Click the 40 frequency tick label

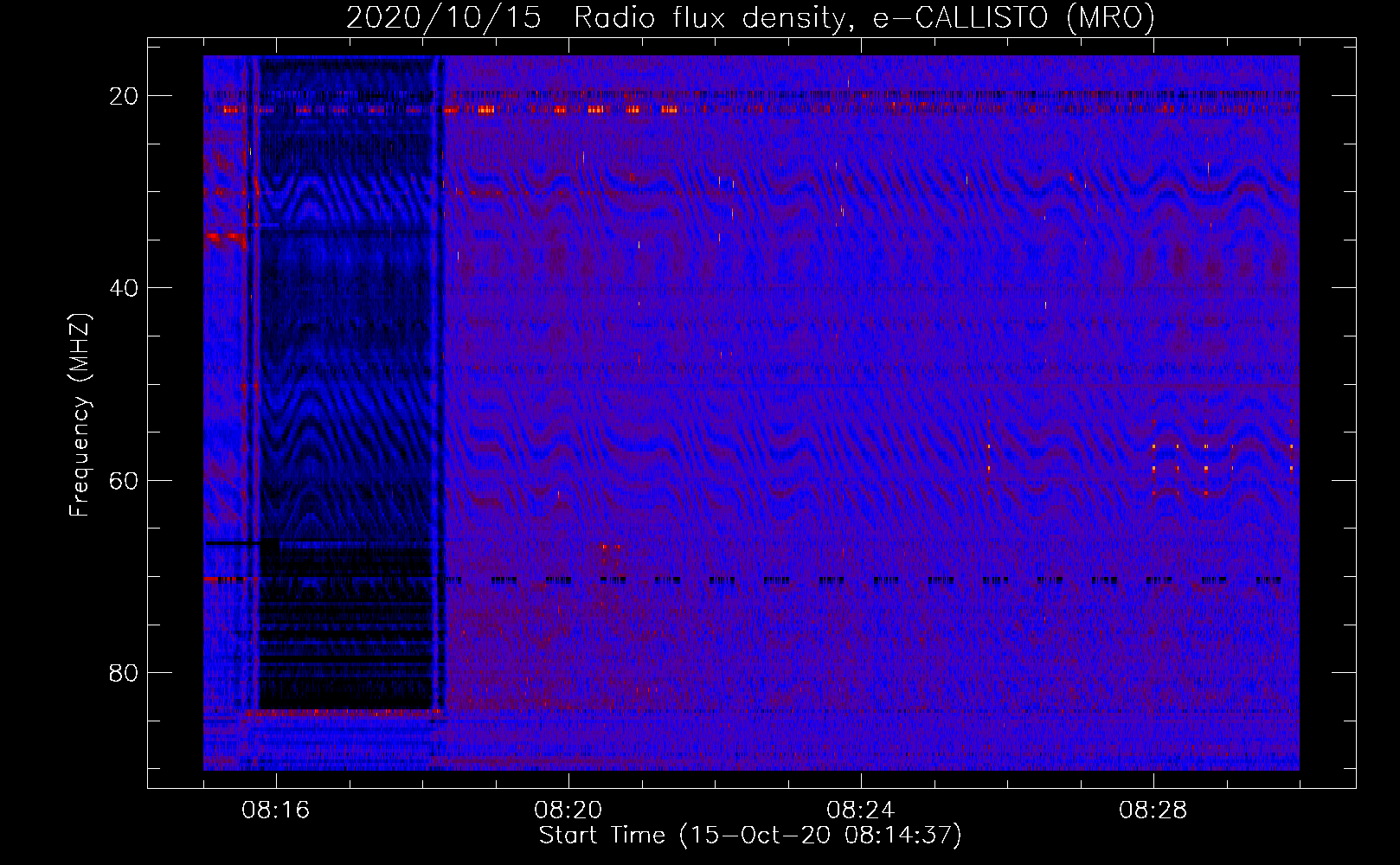click(x=124, y=288)
